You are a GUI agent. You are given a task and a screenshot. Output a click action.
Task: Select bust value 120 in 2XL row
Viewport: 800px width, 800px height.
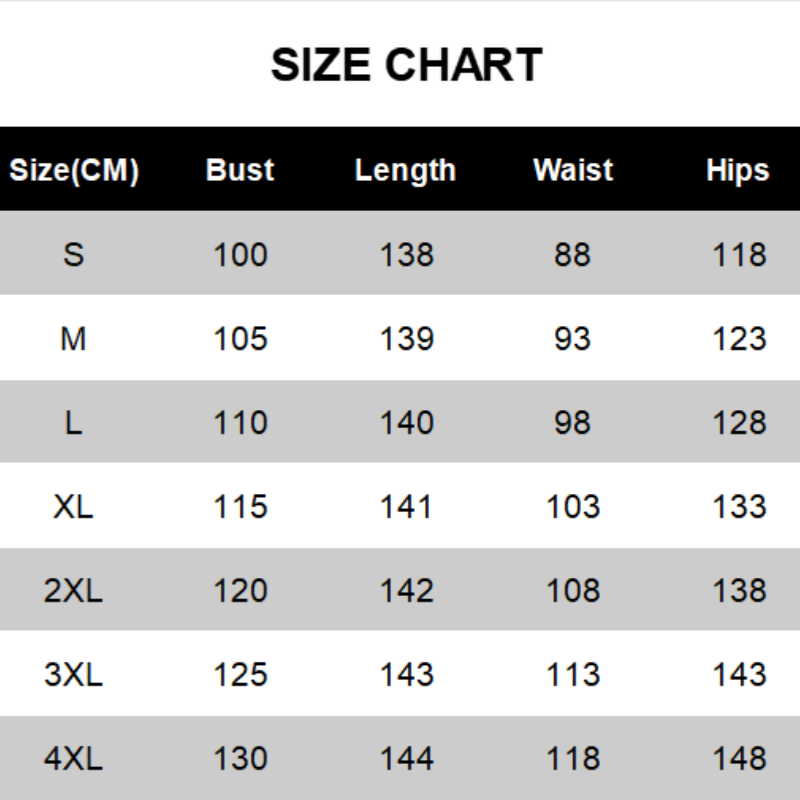[240, 591]
